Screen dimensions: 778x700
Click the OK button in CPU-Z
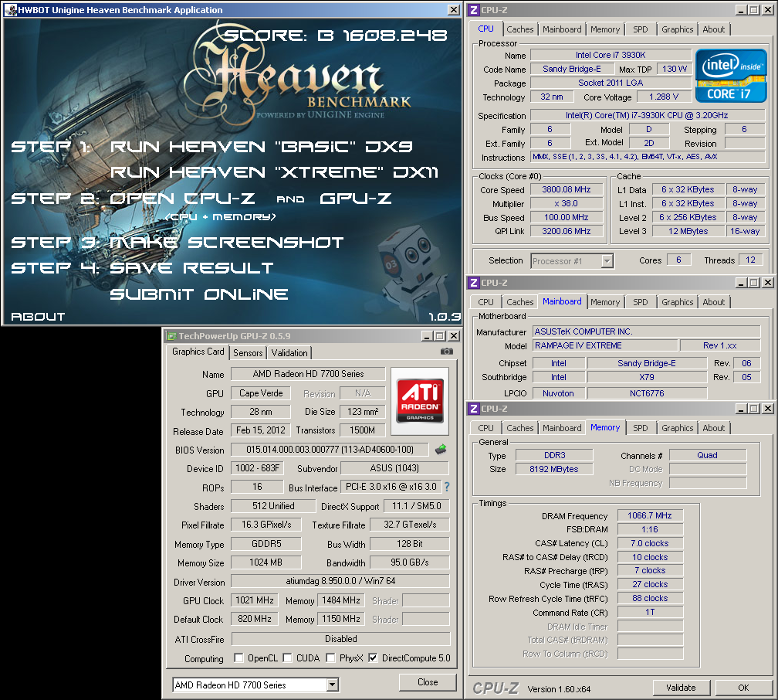[743, 688]
